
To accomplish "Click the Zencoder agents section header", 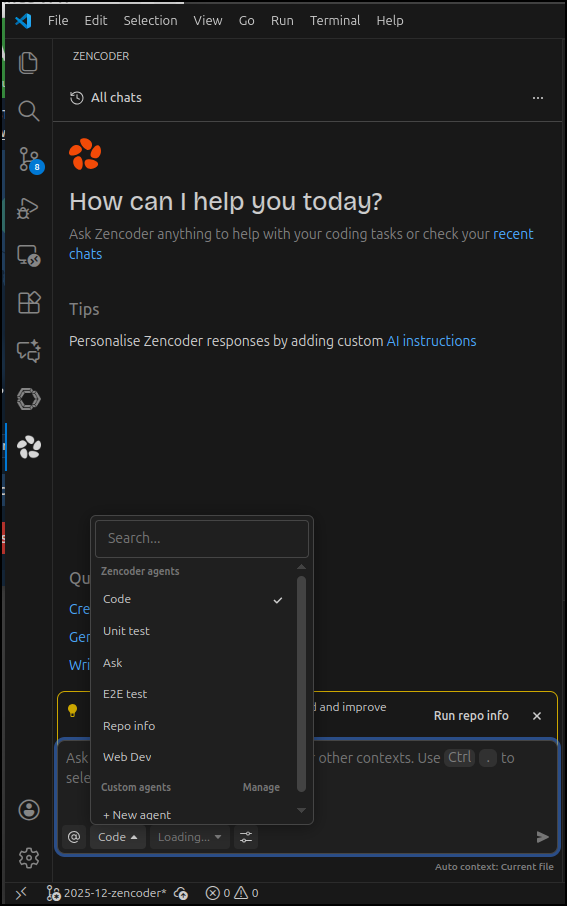I will click(x=140, y=571).
